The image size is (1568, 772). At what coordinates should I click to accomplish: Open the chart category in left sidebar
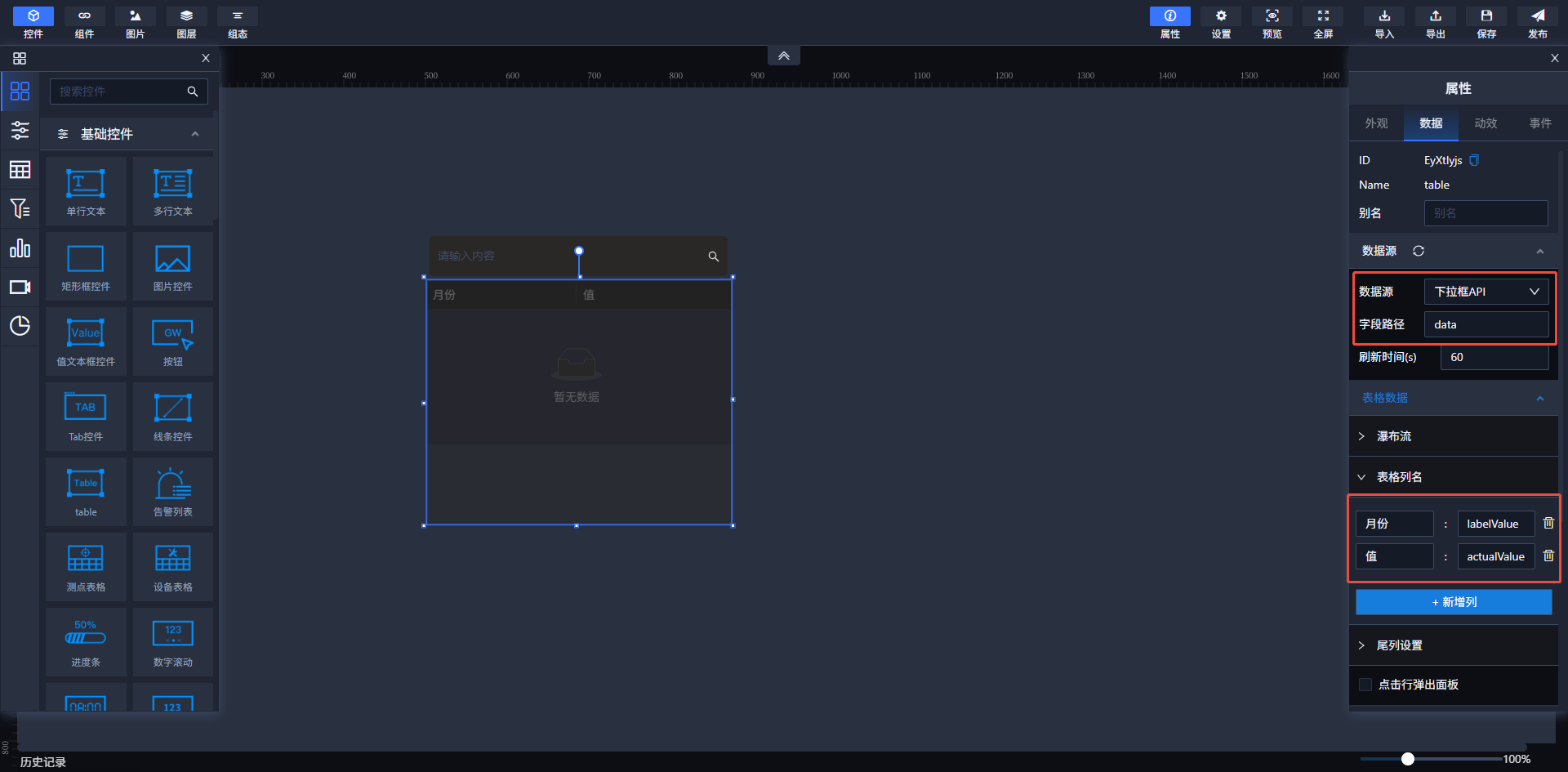coord(20,248)
